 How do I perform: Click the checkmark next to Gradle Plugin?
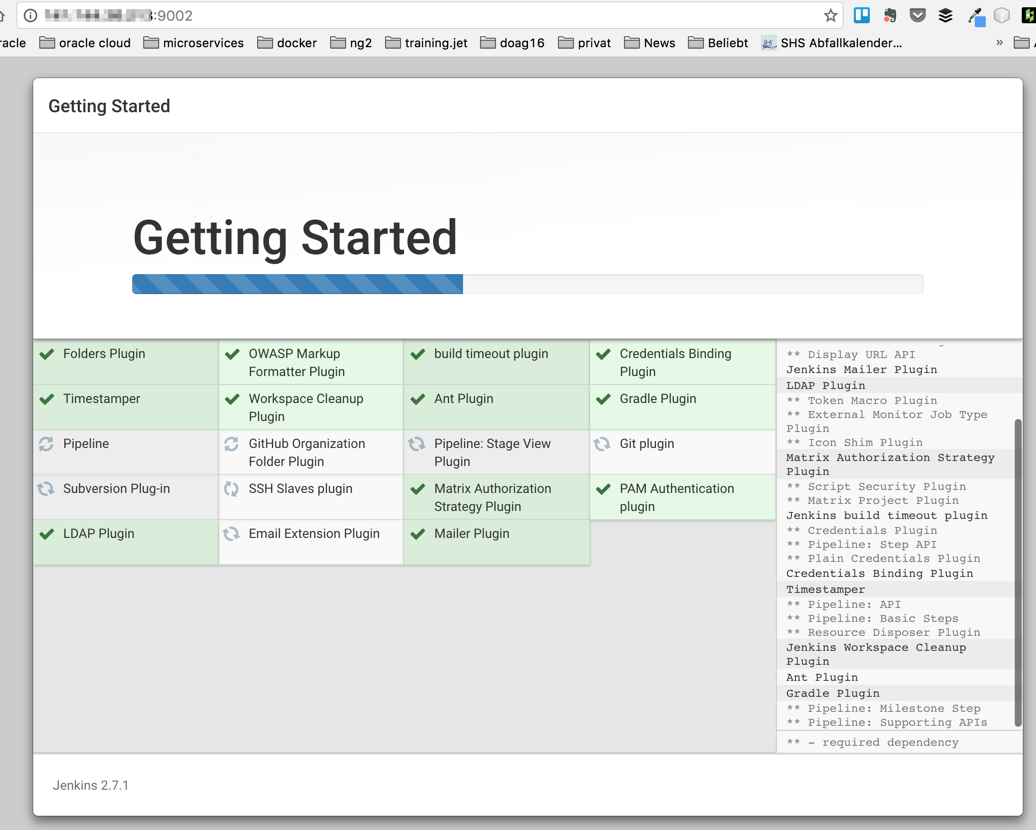(x=603, y=399)
